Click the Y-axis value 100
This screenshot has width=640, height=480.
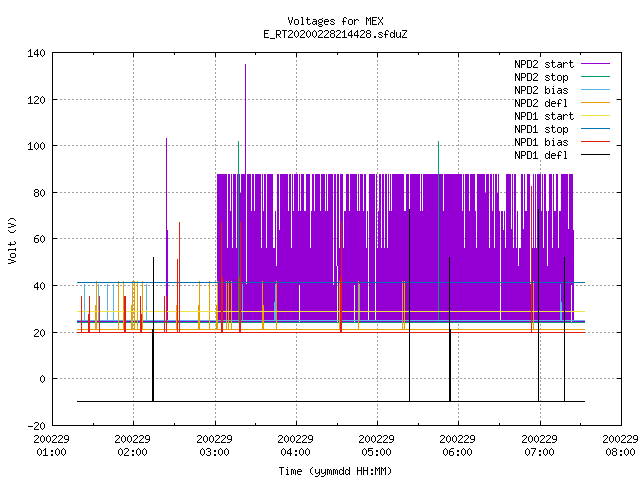point(36,146)
